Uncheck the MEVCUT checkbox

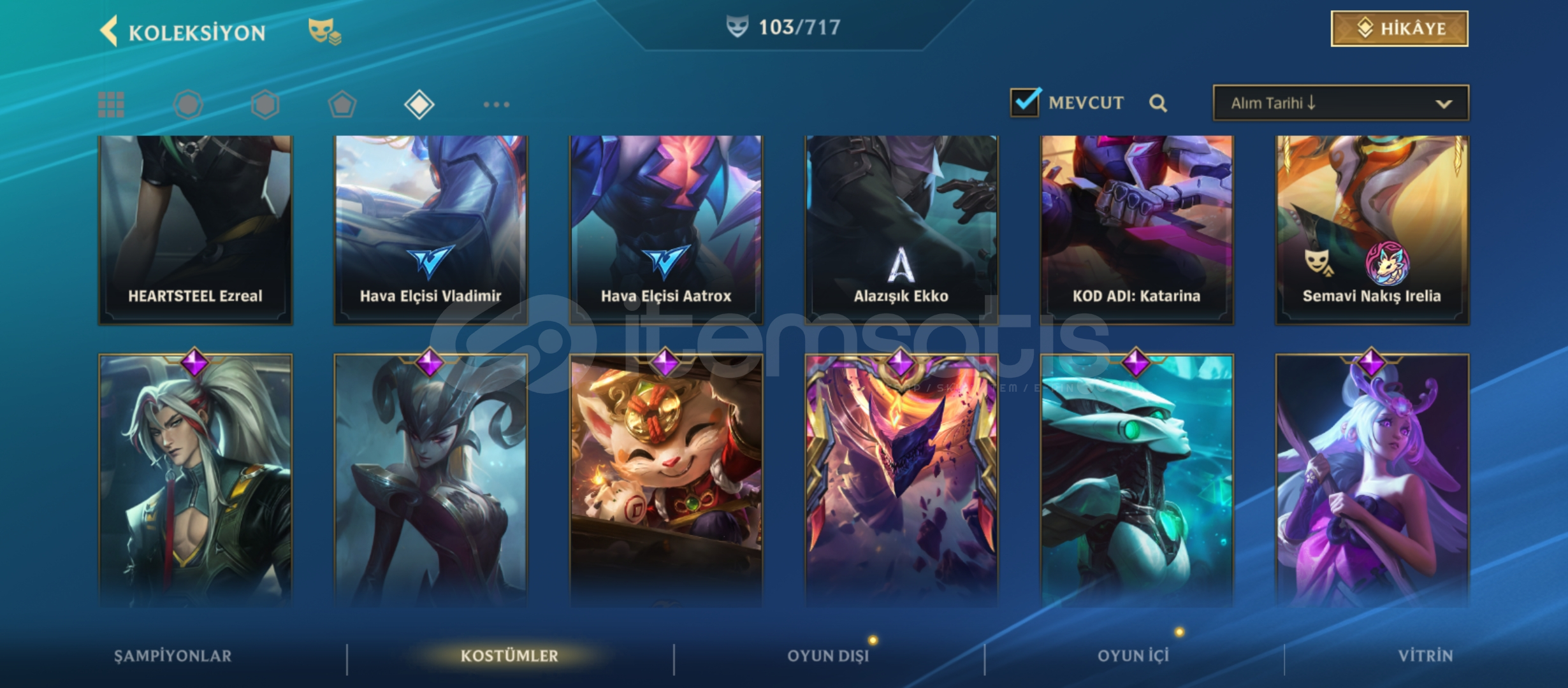click(x=1026, y=102)
